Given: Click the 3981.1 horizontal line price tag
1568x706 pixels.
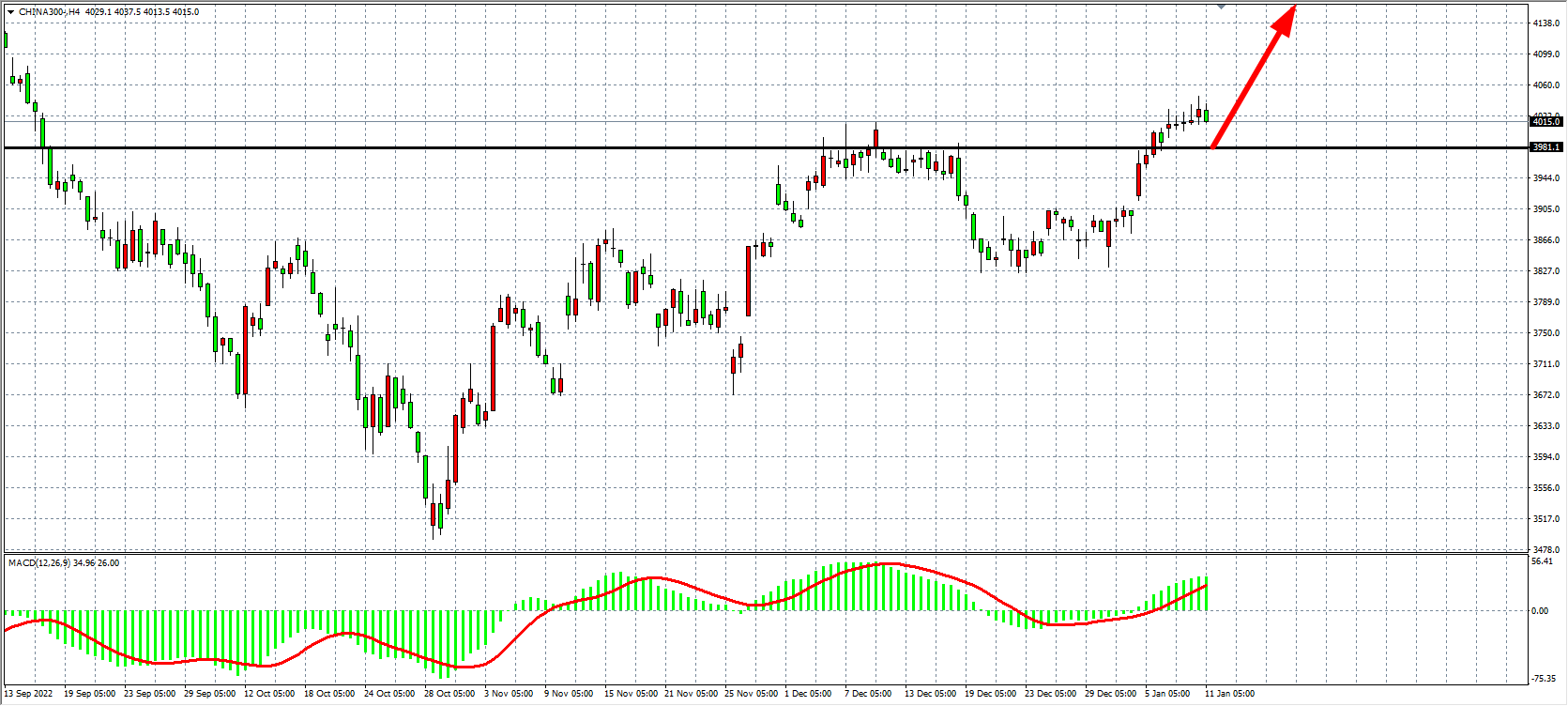Looking at the screenshot, I should tap(1545, 147).
